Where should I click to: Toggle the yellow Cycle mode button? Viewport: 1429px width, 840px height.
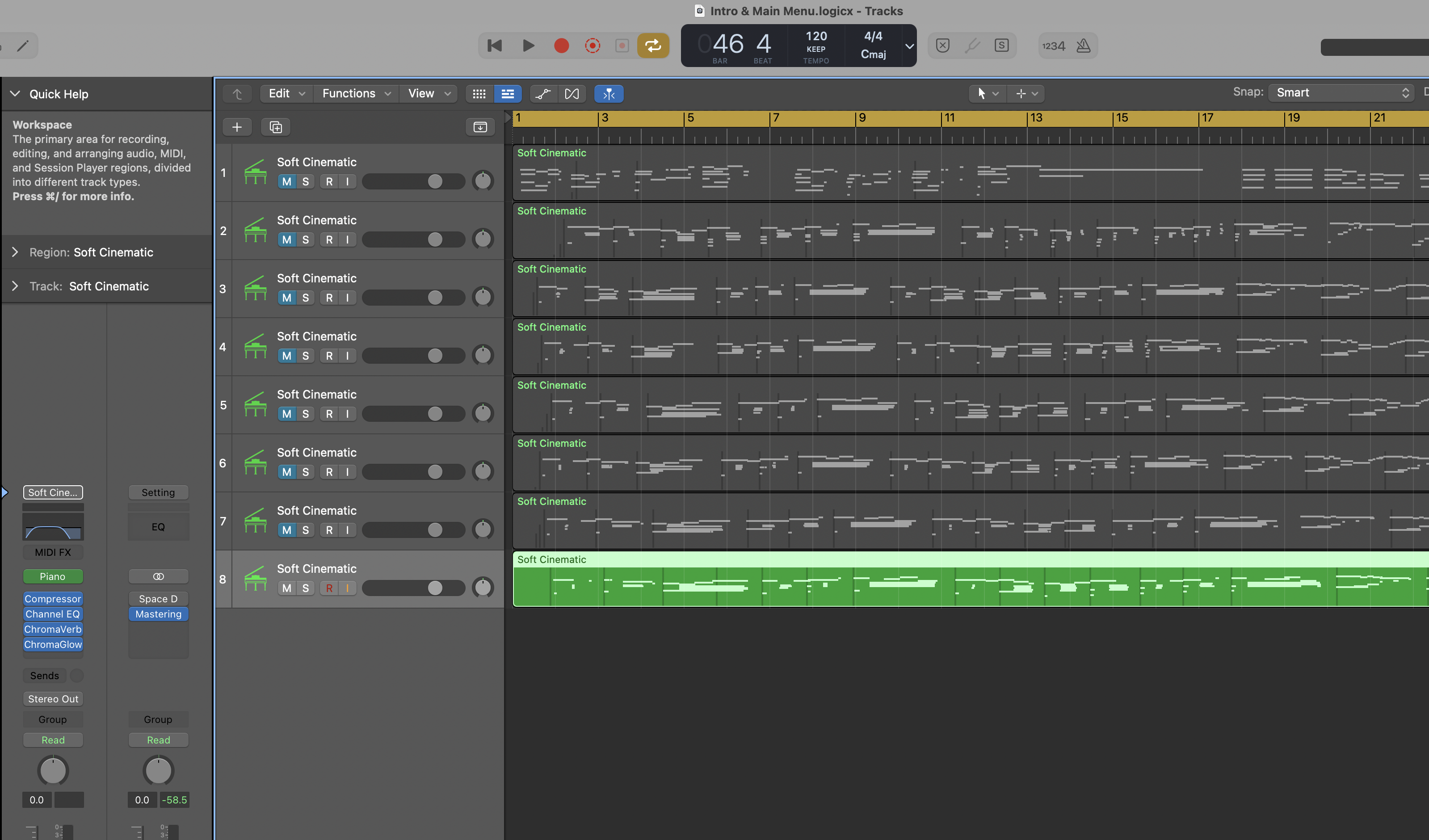653,46
